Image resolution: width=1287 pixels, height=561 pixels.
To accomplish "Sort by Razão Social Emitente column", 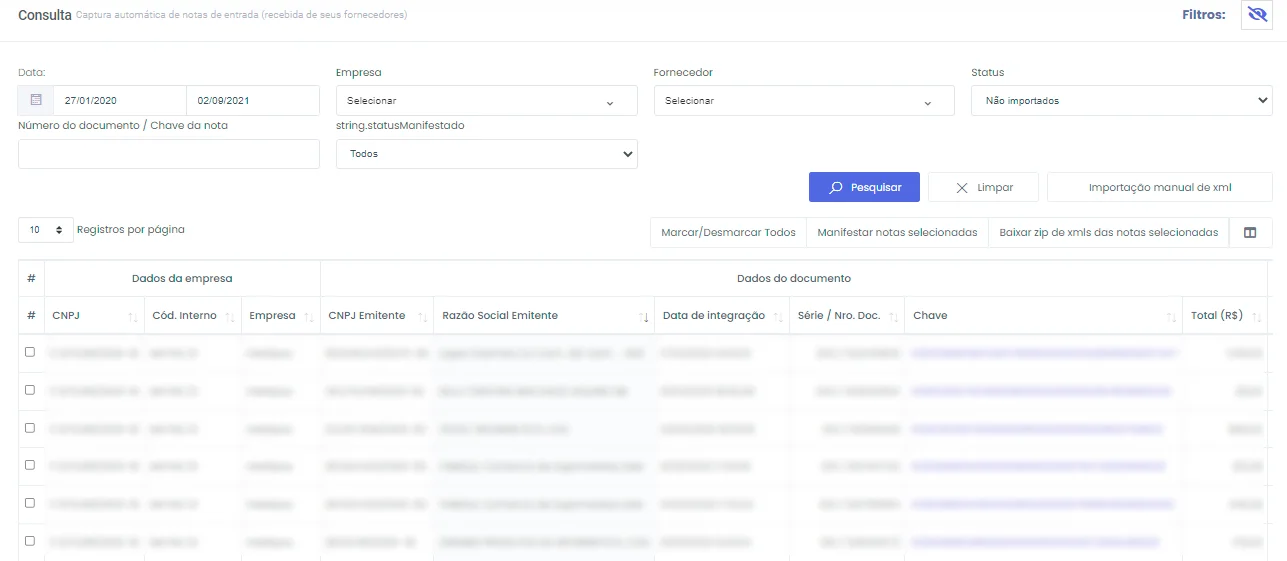I will coord(644,316).
